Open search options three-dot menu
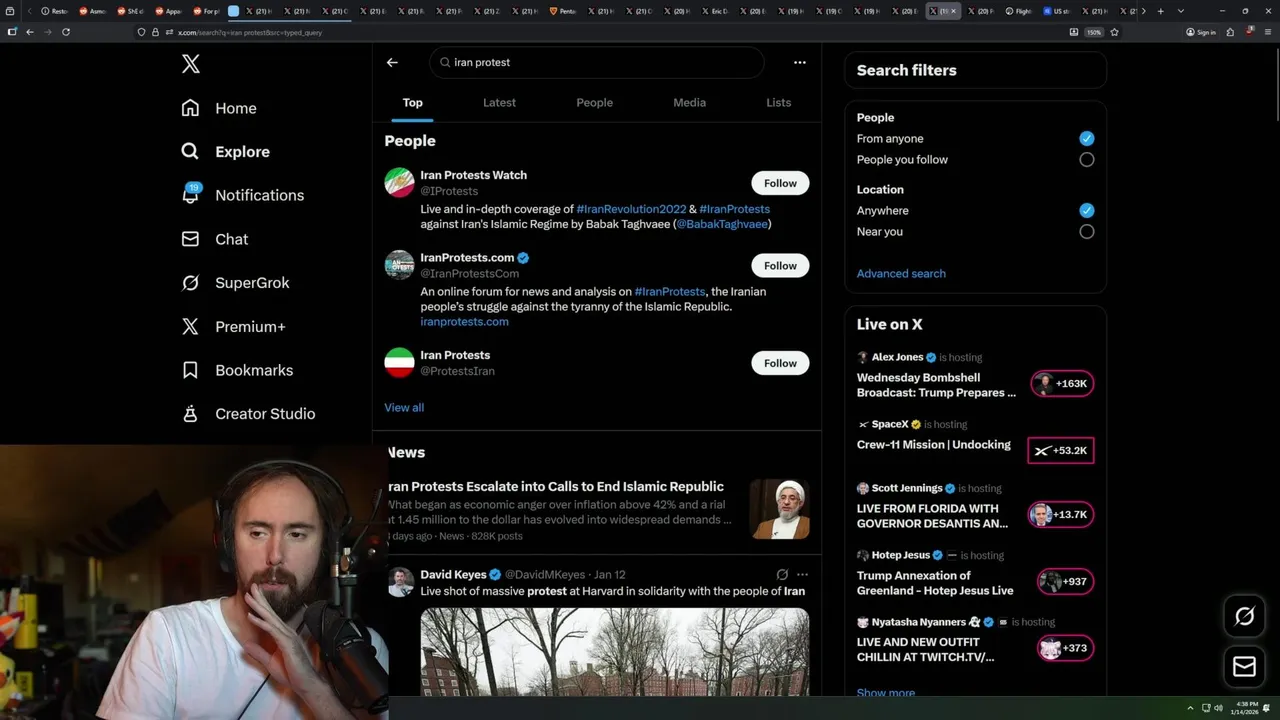 [x=800, y=62]
